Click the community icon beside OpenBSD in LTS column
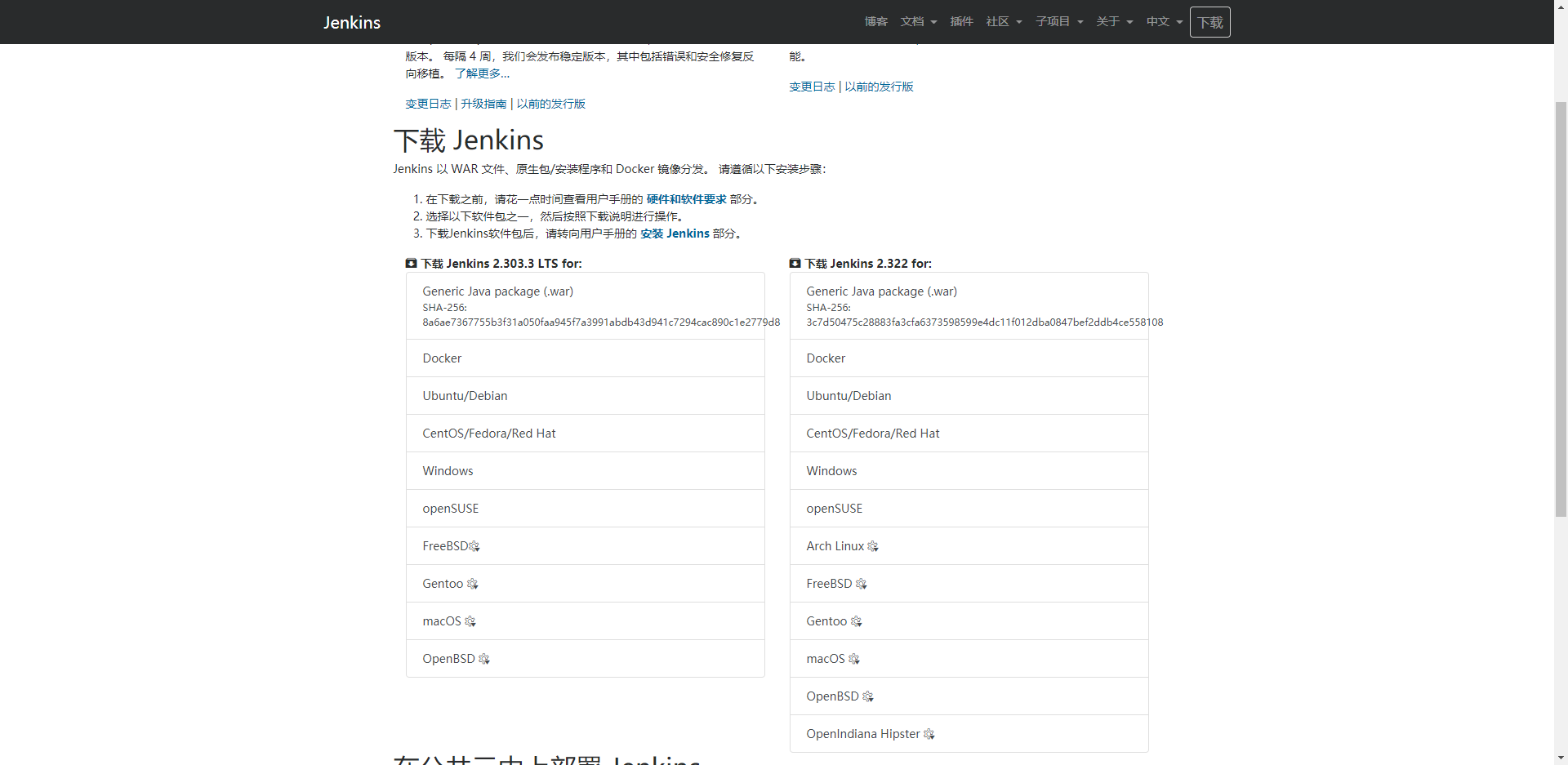The height and width of the screenshot is (765, 1568). pyautogui.click(x=484, y=659)
